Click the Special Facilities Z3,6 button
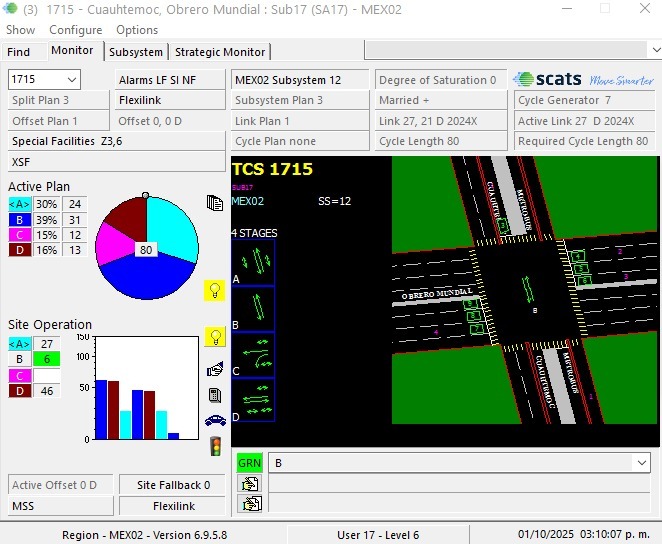Screen dimensions: 662x544 (117, 141)
